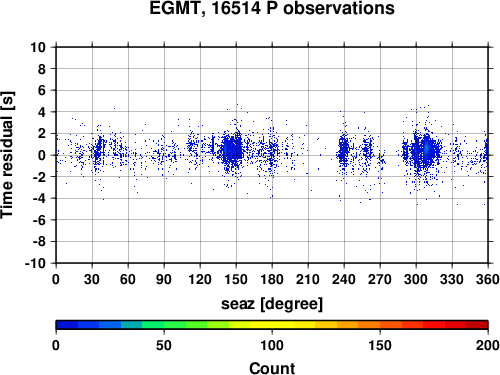500x375 pixels.
Task: Click the -10 tick label on y-axis
Action: [x=35, y=263]
